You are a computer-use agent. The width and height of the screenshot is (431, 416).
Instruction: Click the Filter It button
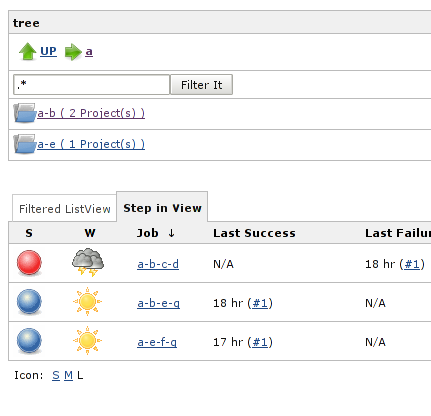201,85
